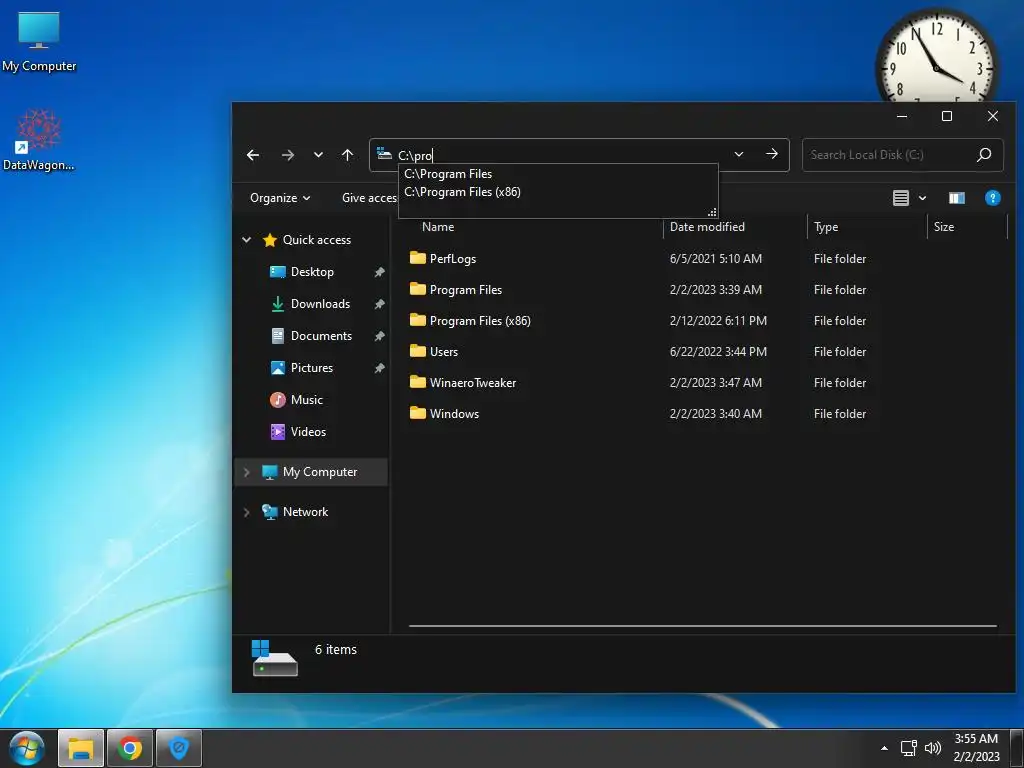Click the Local Disk drive icon in details pane
Image resolution: width=1024 pixels, height=768 pixels.
[x=274, y=658]
